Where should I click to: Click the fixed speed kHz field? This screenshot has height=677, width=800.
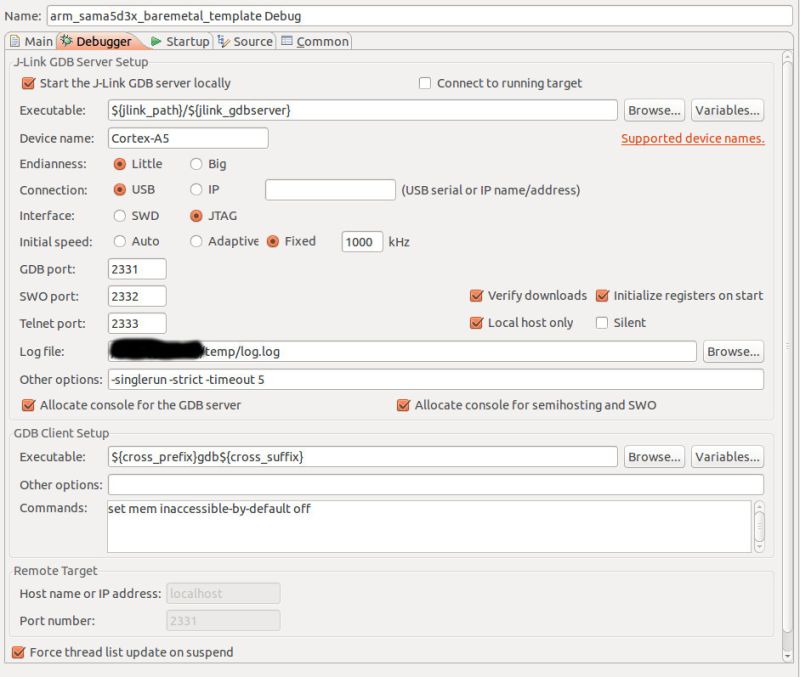click(362, 242)
